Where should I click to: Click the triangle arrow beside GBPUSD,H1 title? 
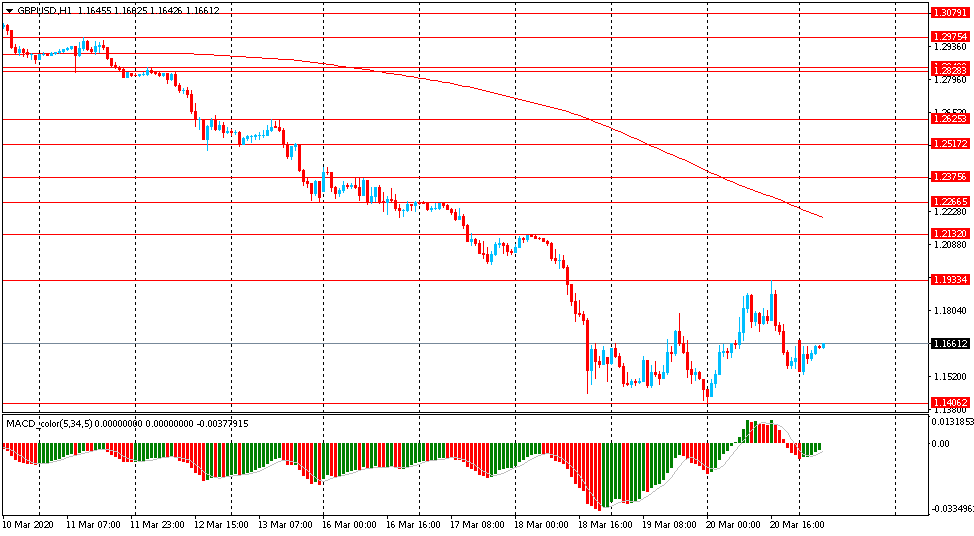[x=9, y=9]
